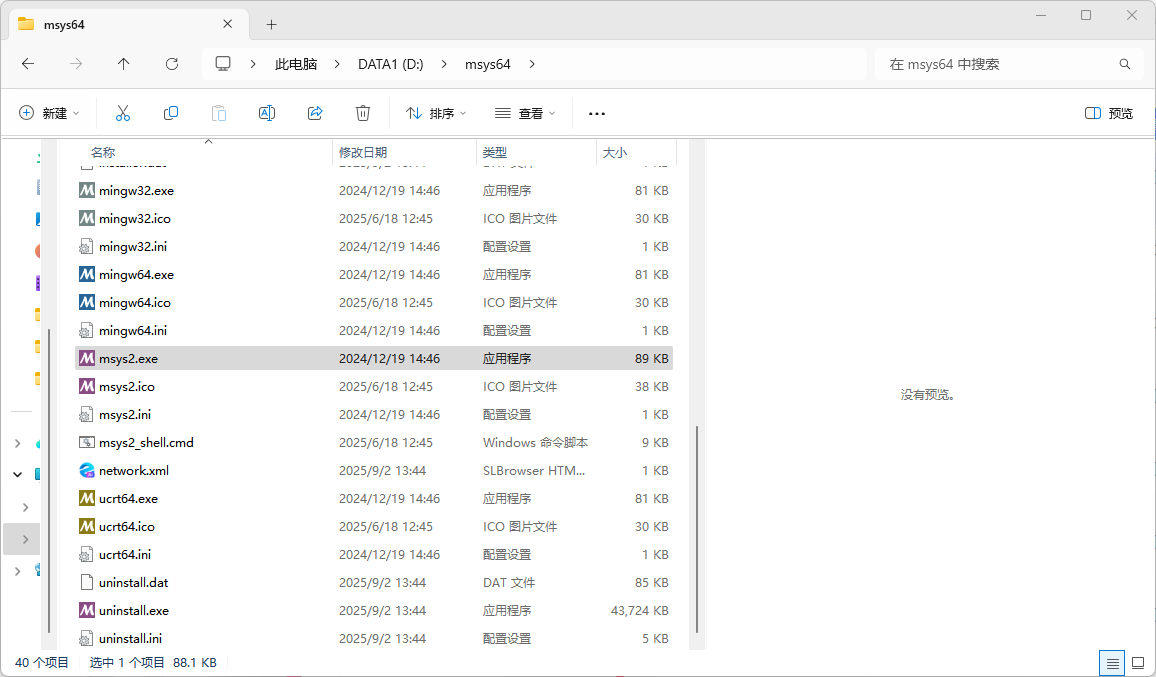Close the msys64 tab

pyautogui.click(x=228, y=24)
